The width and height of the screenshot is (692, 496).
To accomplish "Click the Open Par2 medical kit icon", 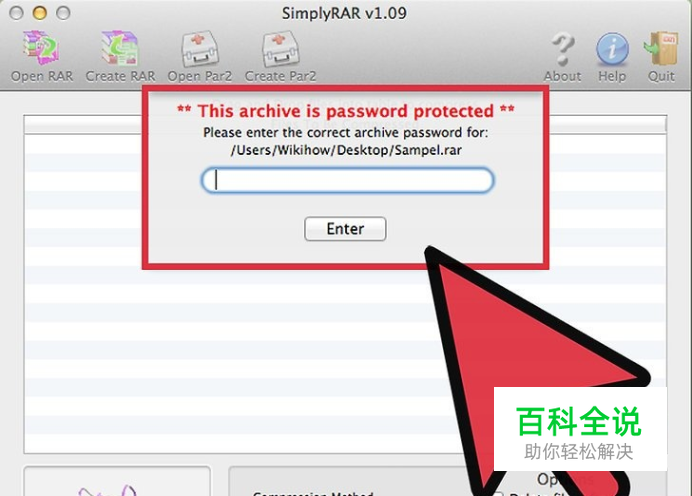I will pos(199,48).
